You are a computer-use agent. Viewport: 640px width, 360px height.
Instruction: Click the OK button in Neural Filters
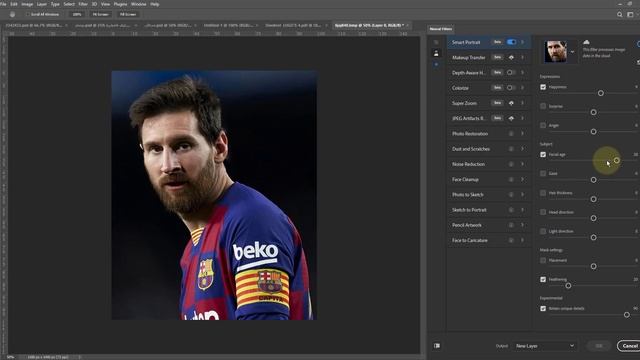click(599, 346)
